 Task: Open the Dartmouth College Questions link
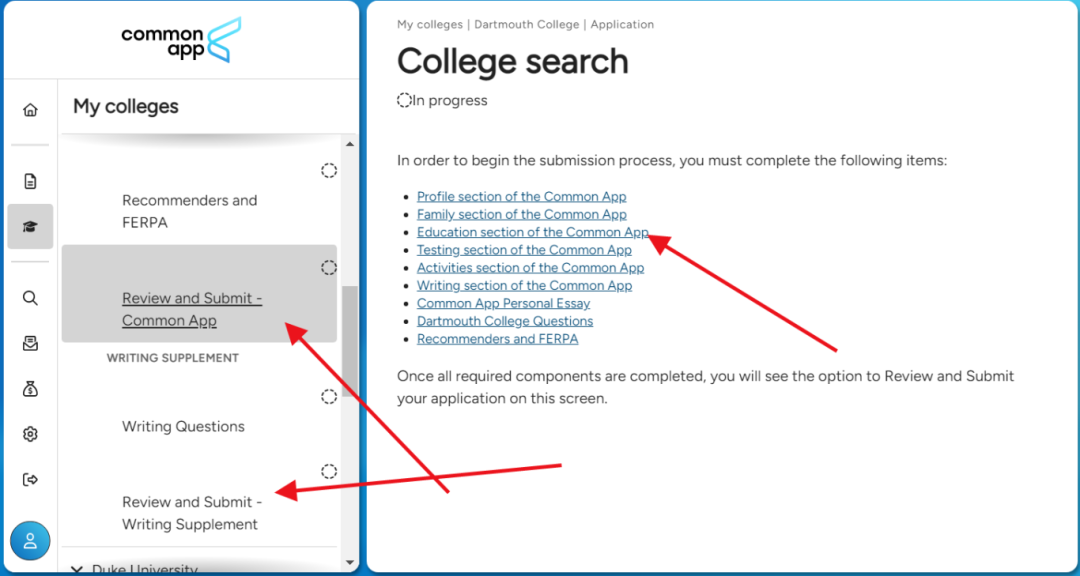click(504, 321)
